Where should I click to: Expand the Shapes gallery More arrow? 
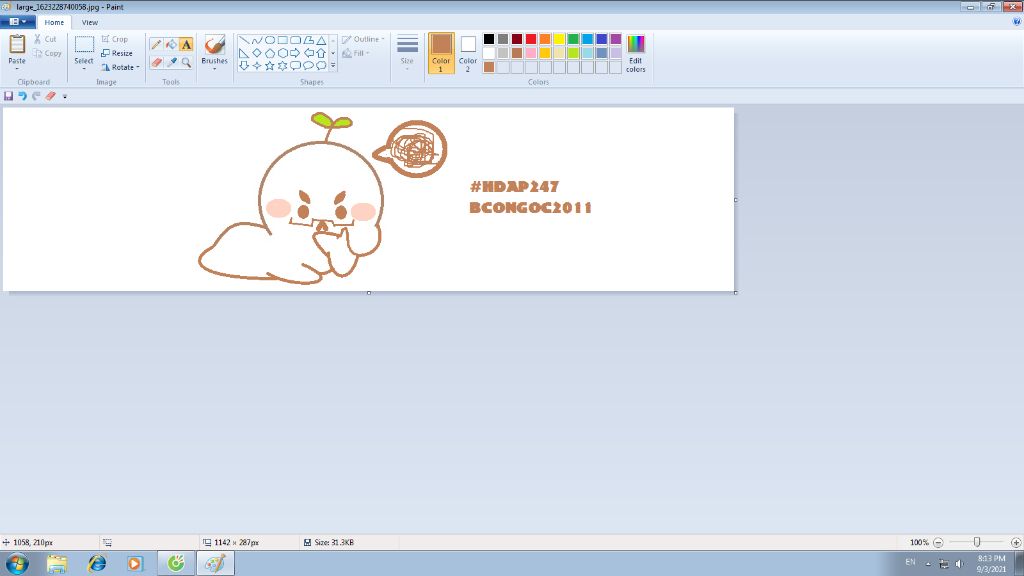(333, 65)
